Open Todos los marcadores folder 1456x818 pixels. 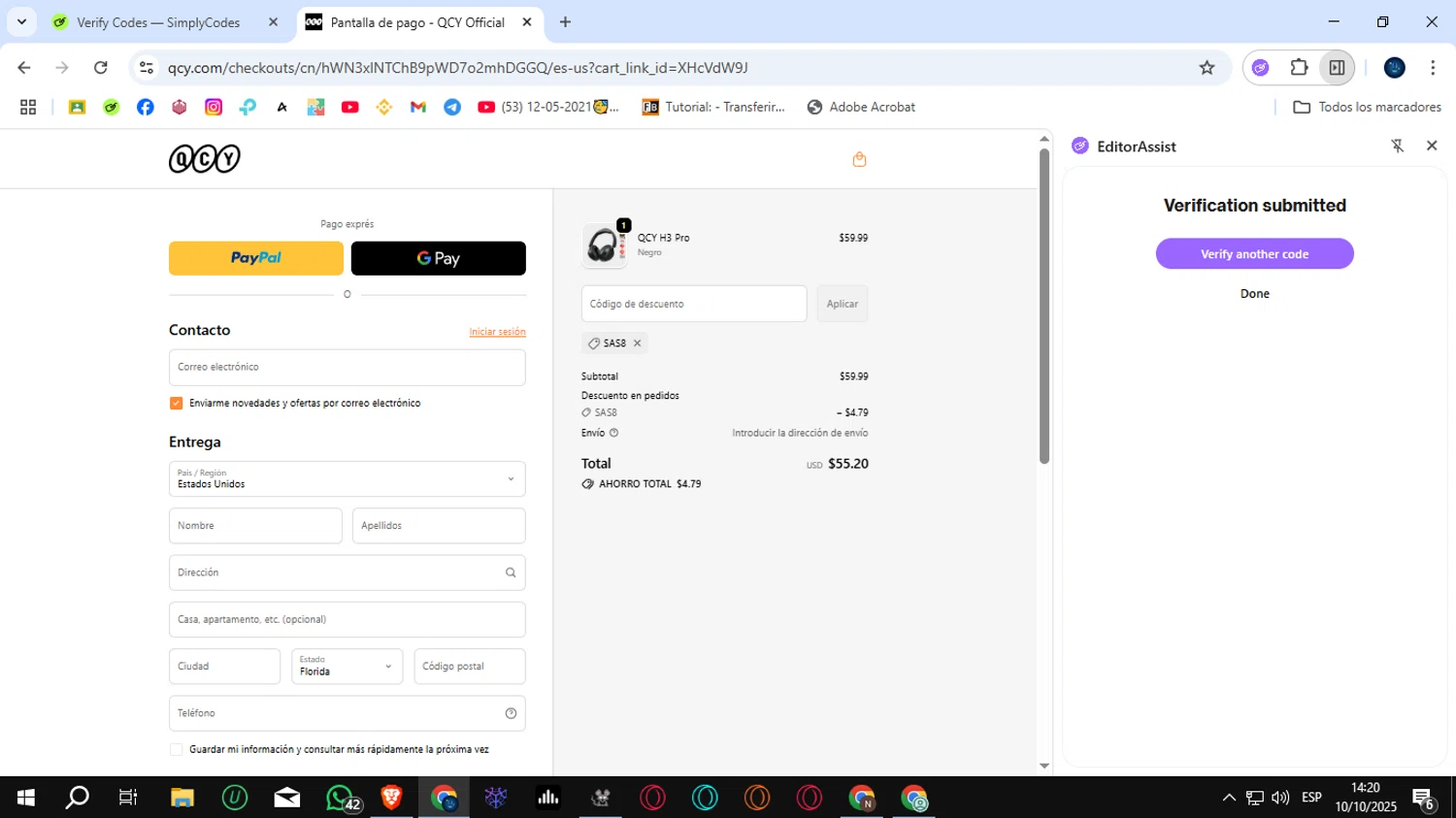tap(1367, 107)
